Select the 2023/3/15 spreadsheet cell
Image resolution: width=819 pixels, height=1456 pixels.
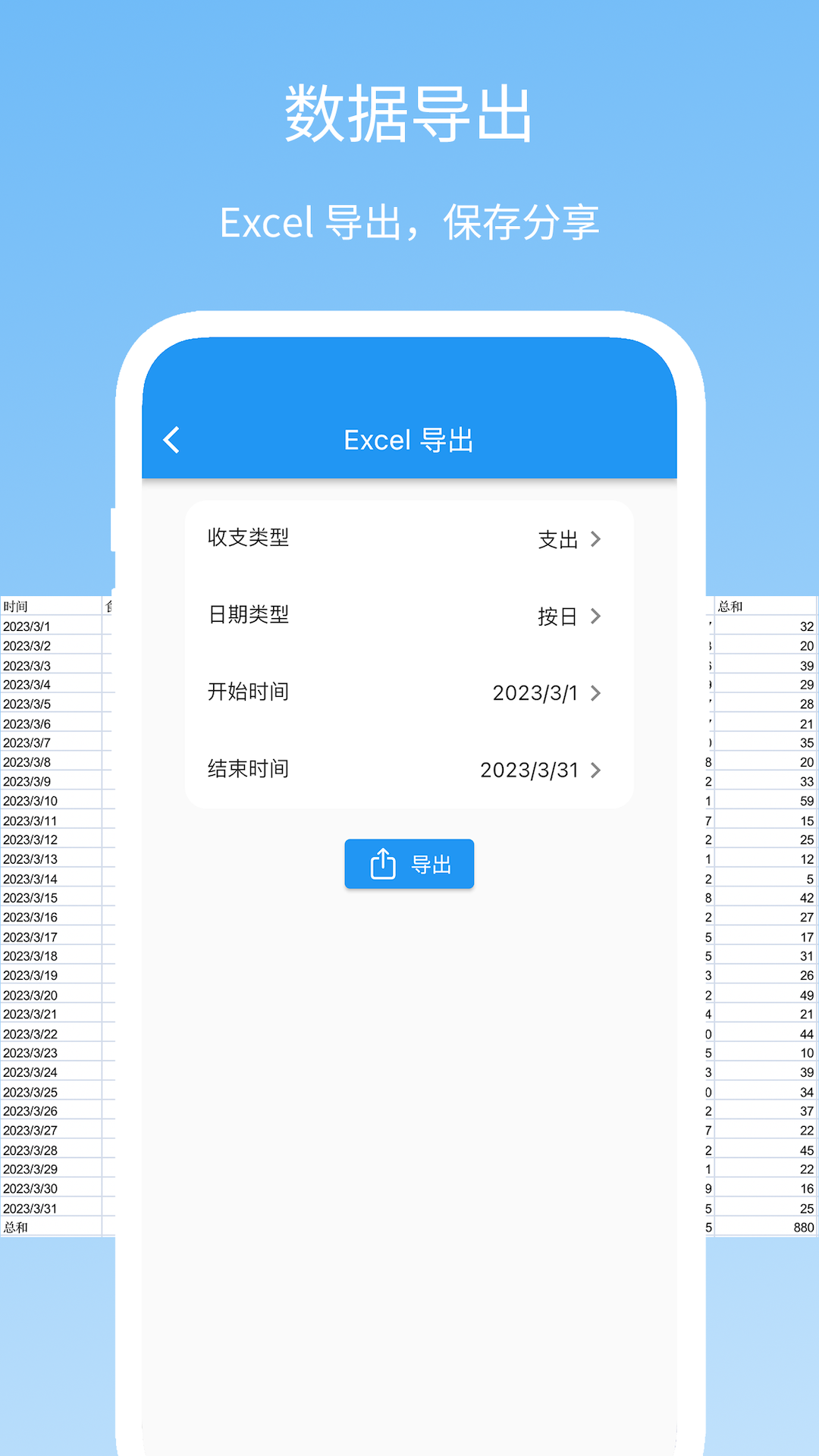(30, 898)
